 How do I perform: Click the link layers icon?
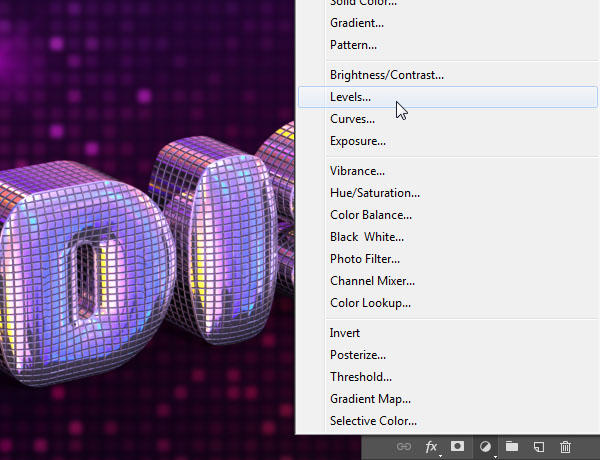(x=405, y=446)
